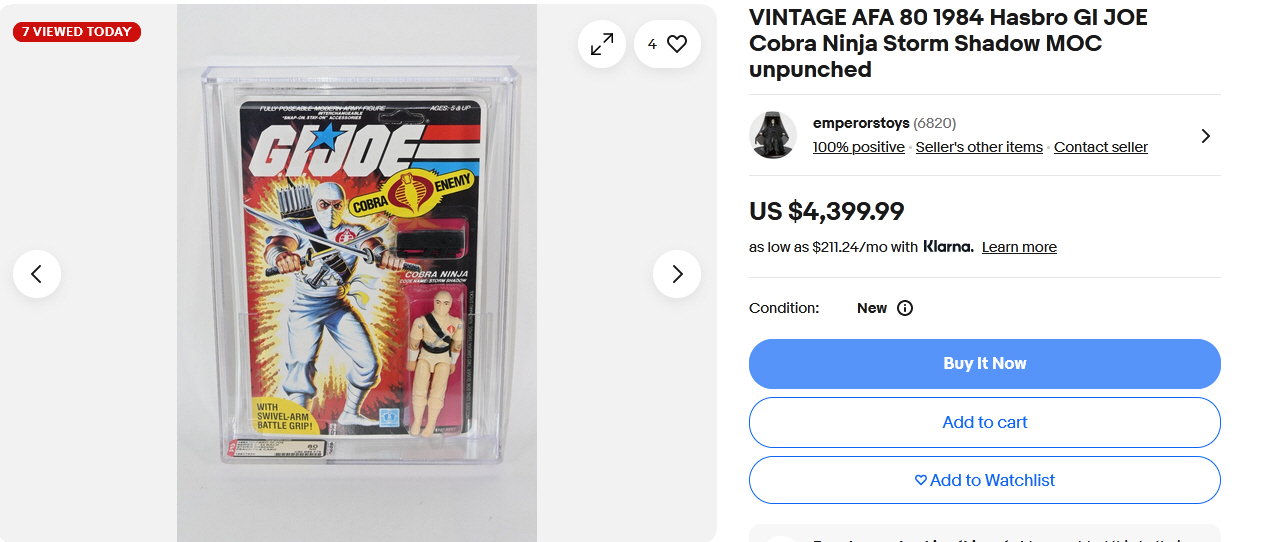Click the 7 viewed today badge

click(x=77, y=32)
